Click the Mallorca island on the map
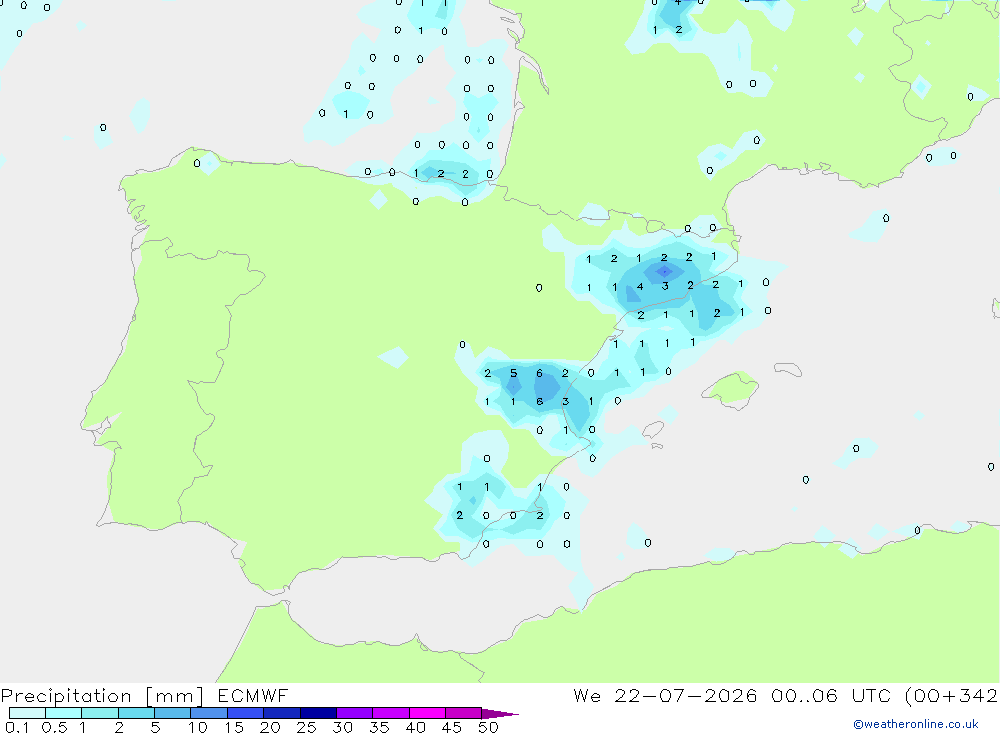The height and width of the screenshot is (733, 1000). (731, 389)
